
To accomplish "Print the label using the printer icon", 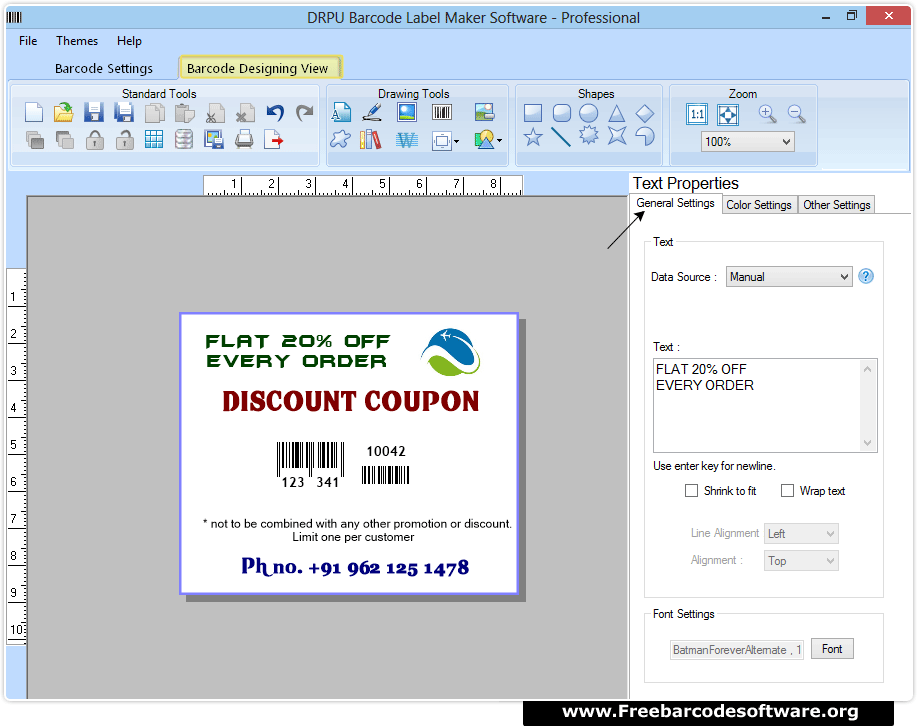I will [244, 140].
